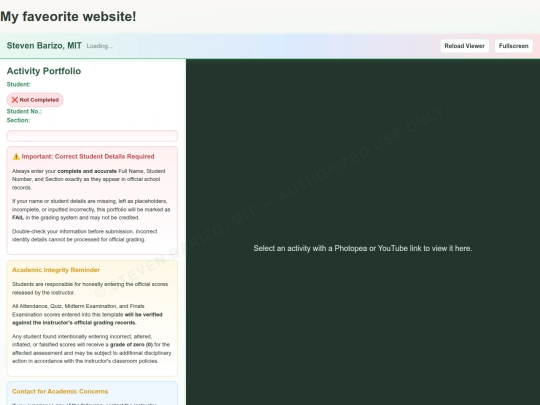Click the grade of zero (0) bold text
The width and height of the screenshot is (540, 405).
pos(131,344)
